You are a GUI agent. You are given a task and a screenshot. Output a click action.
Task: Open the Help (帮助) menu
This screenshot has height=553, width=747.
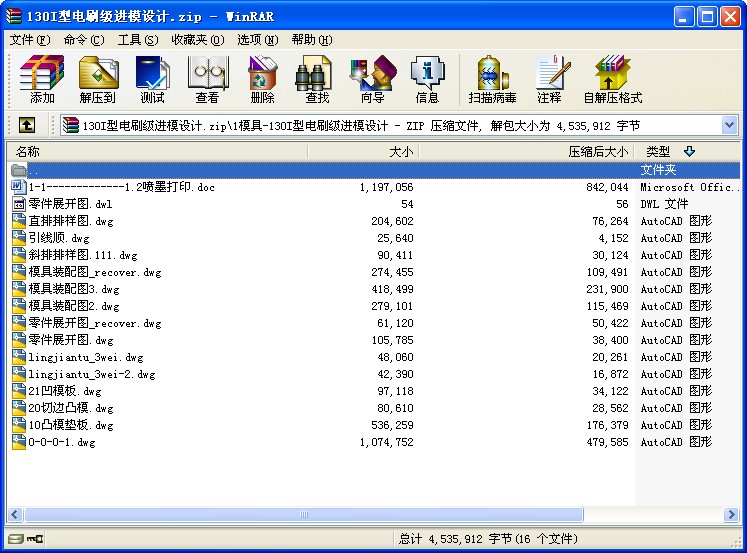click(312, 40)
